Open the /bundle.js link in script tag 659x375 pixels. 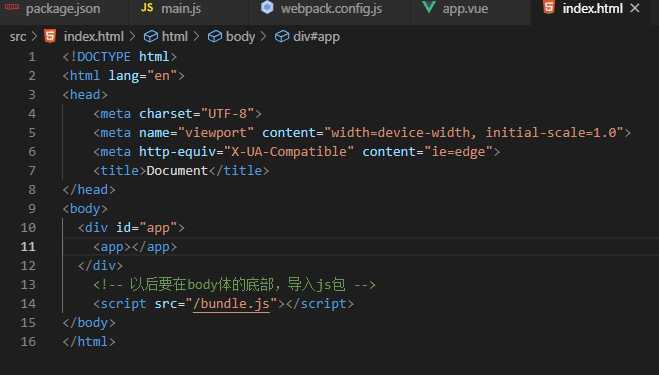point(231,304)
